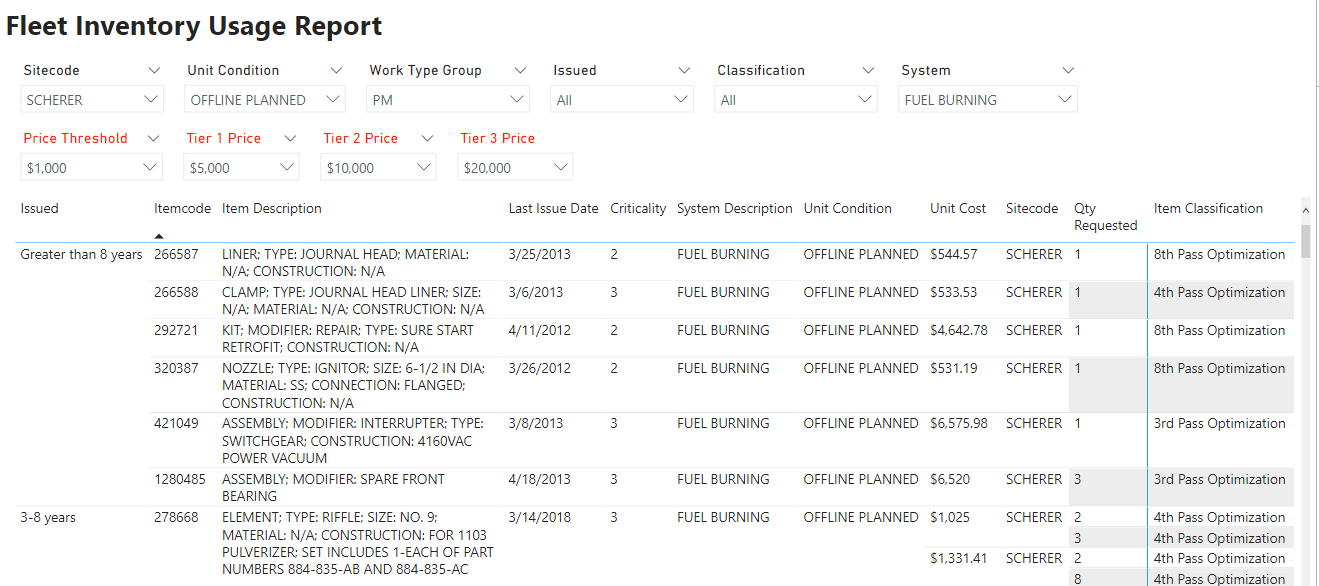Click the table scrollbar's up arrow
1319x586 pixels.
pos(1305,210)
